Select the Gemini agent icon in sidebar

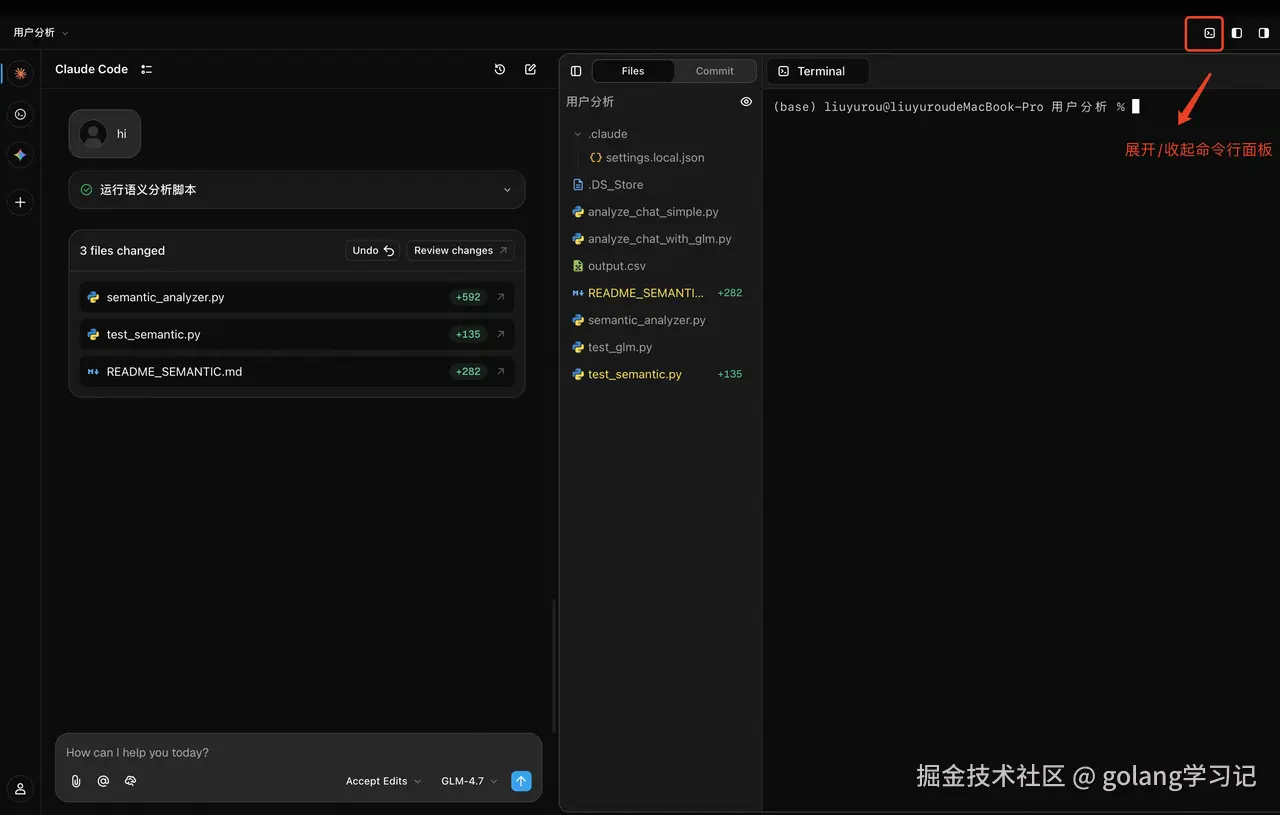pos(20,155)
